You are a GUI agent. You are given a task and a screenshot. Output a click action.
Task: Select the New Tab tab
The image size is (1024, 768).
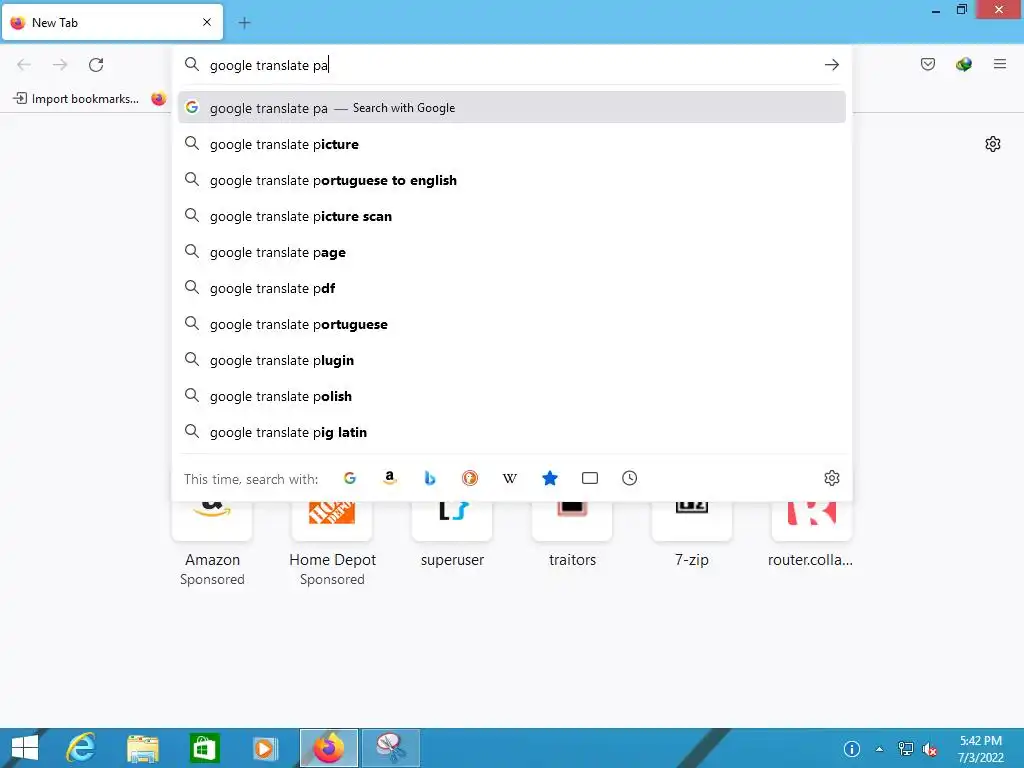click(x=112, y=22)
